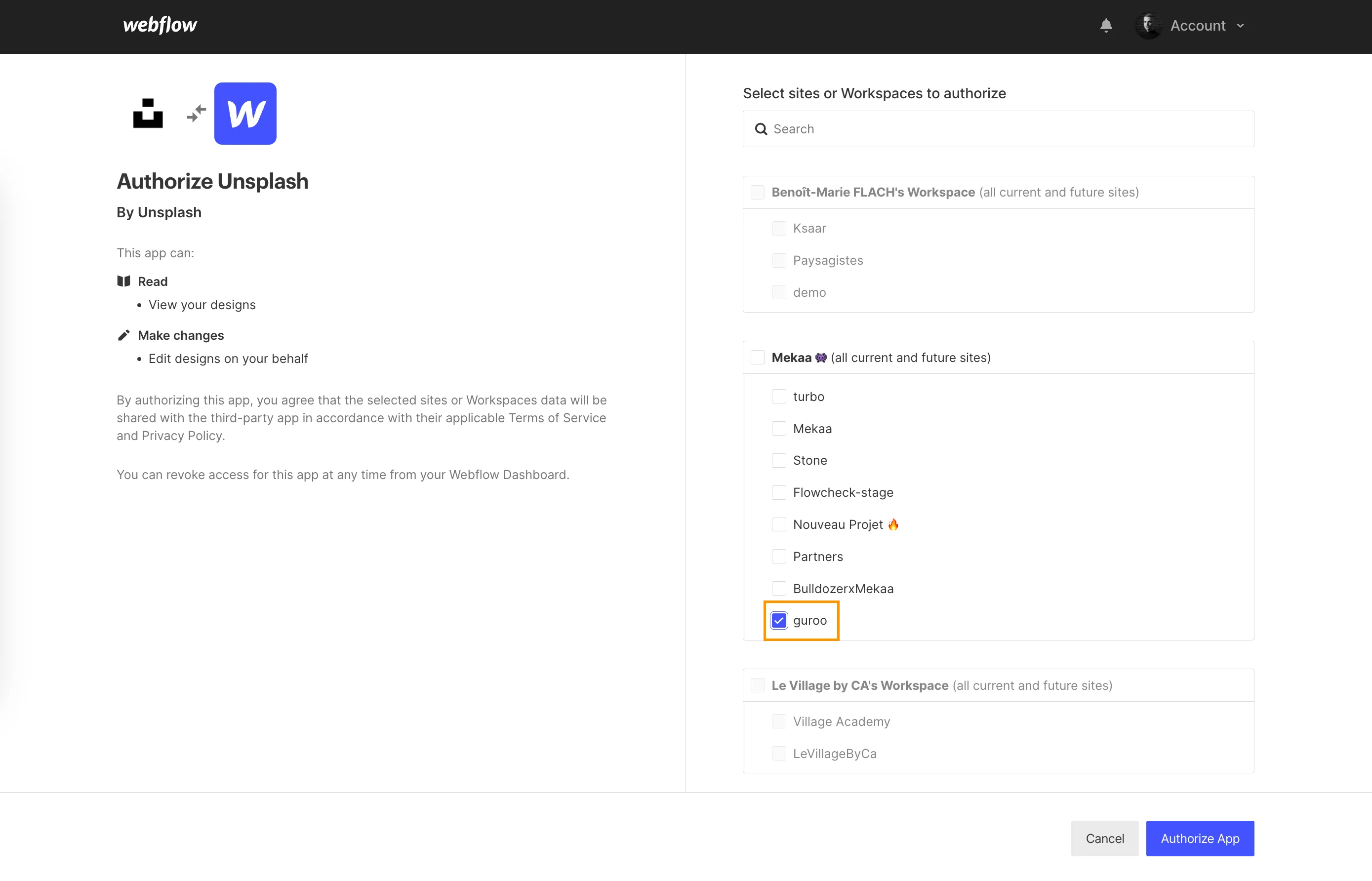Click the 'Paysagistes' site label
This screenshot has width=1372, height=881.
(x=828, y=260)
